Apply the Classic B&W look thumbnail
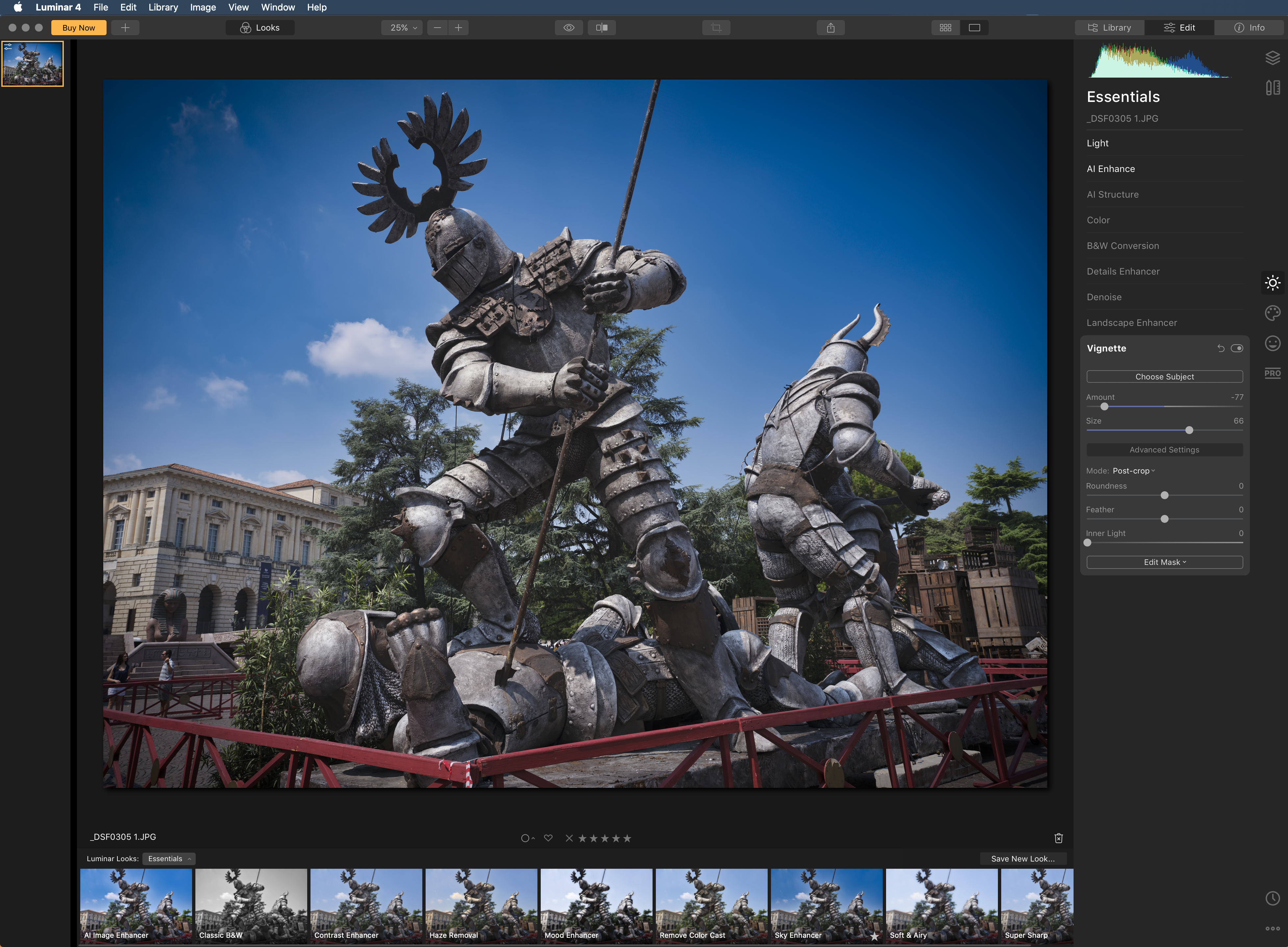Screen dimensions: 1288x947 click(x=251, y=906)
